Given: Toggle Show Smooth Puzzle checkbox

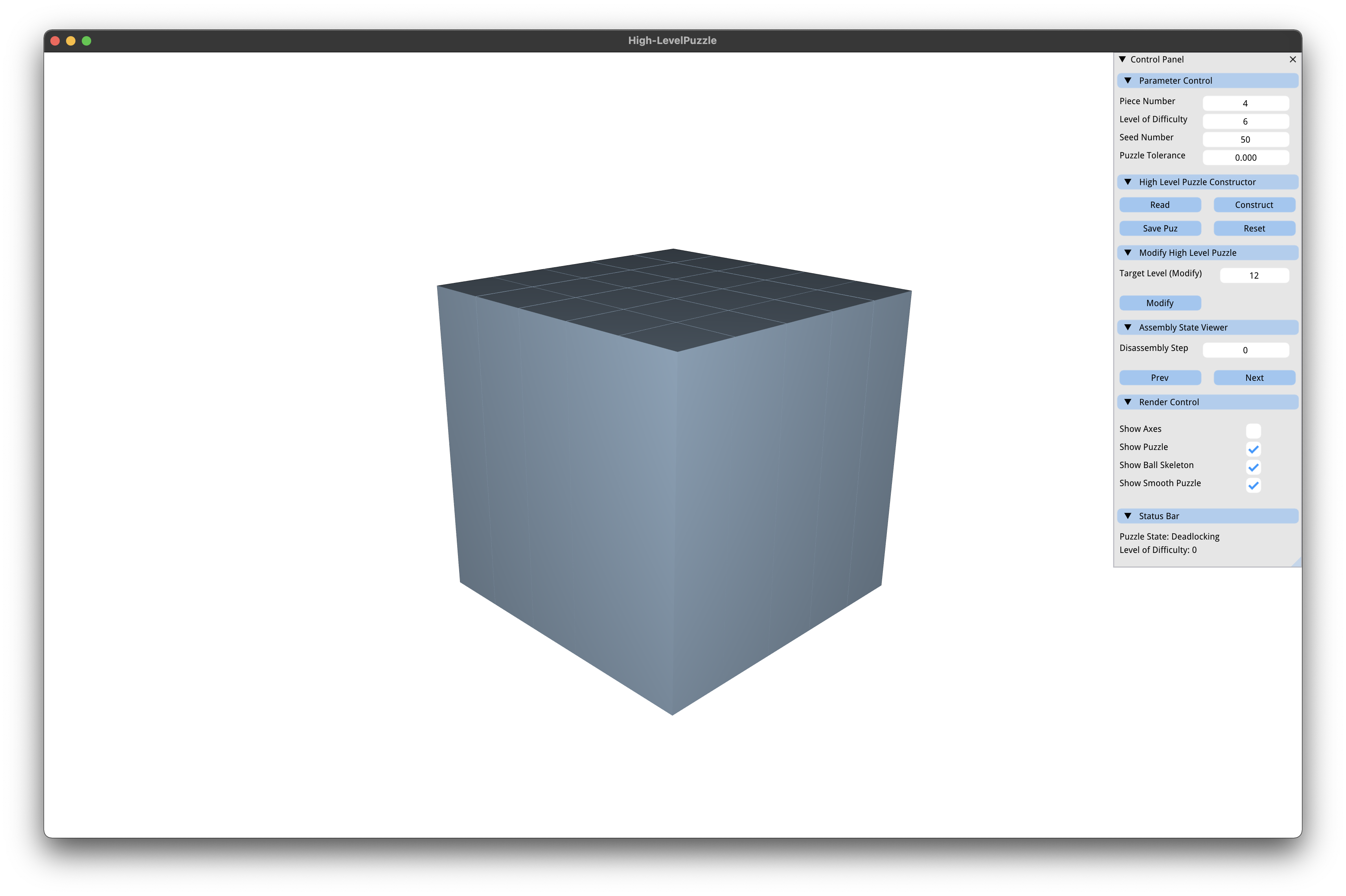Looking at the screenshot, I should click(1253, 485).
